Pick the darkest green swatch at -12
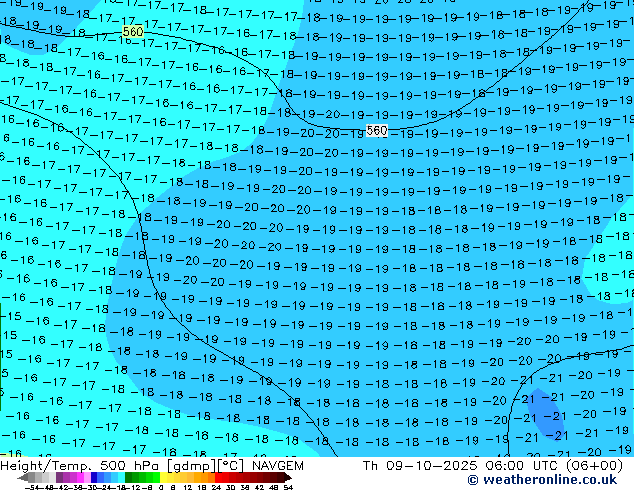The image size is (634, 490). tap(128, 477)
